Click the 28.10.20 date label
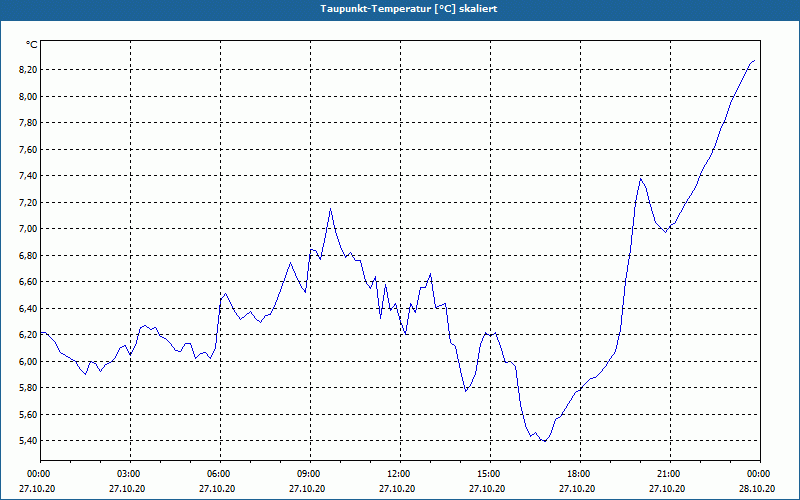 pos(757,488)
